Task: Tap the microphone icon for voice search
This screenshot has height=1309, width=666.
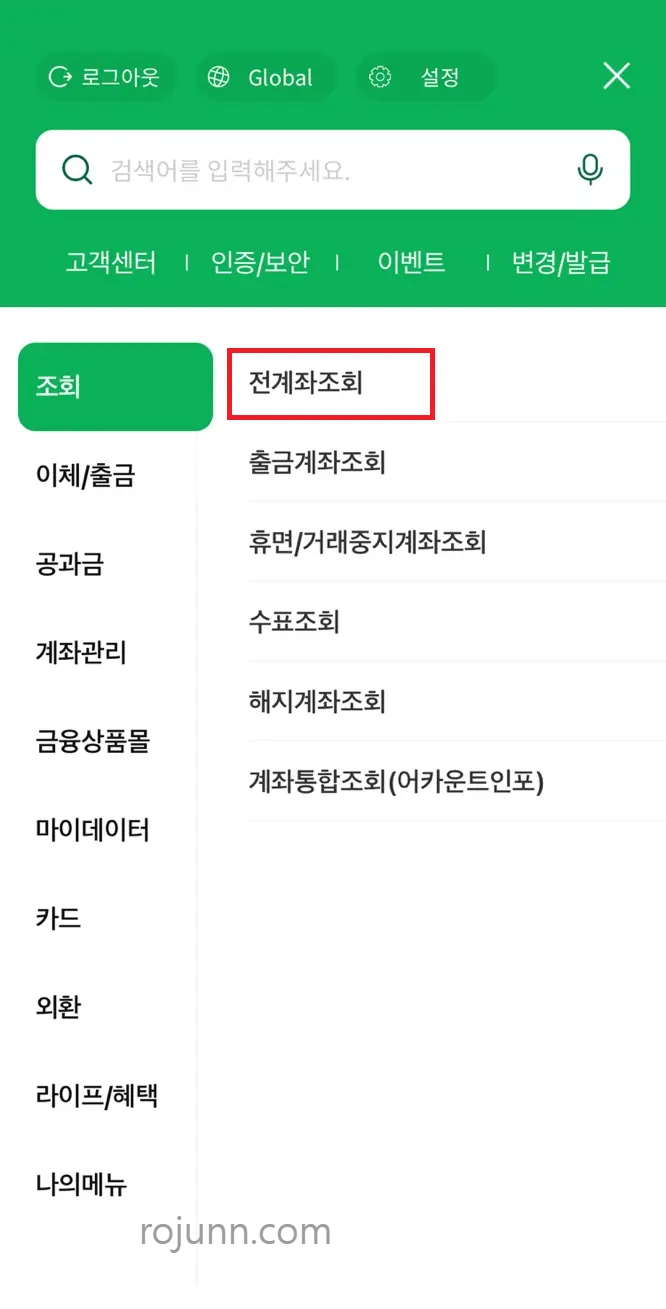Action: pos(590,169)
